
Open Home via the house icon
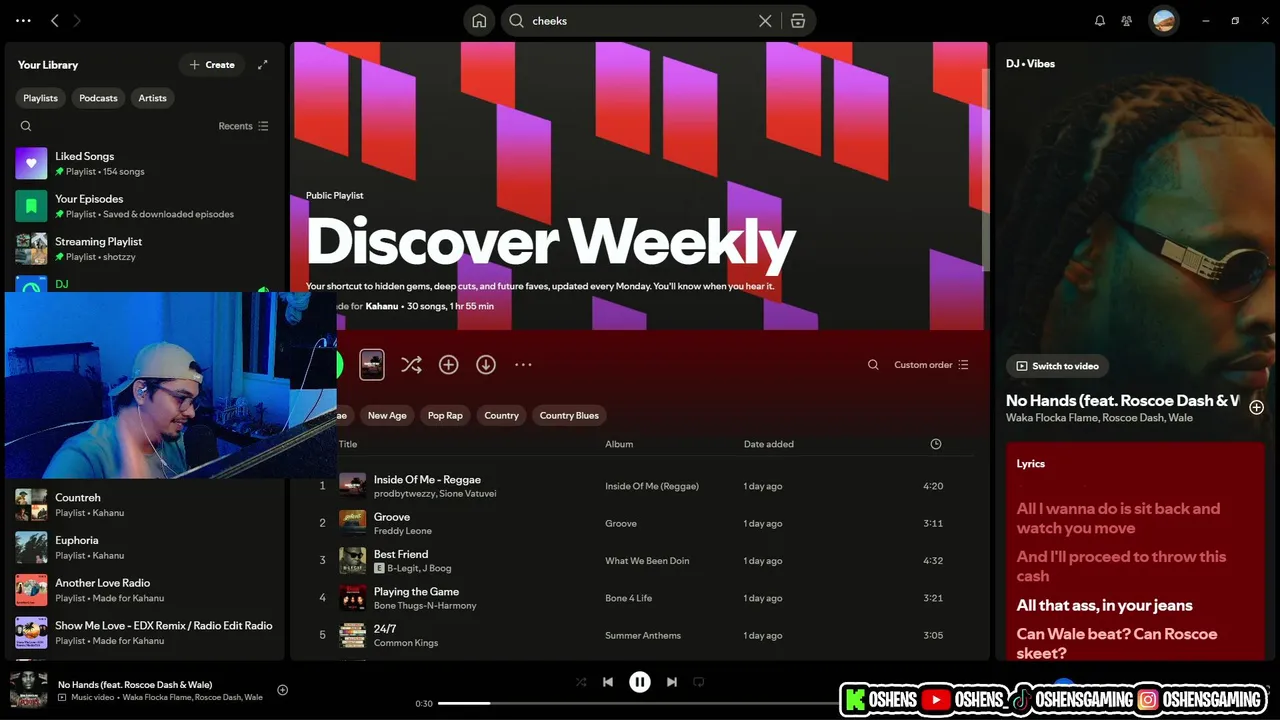pyautogui.click(x=479, y=21)
